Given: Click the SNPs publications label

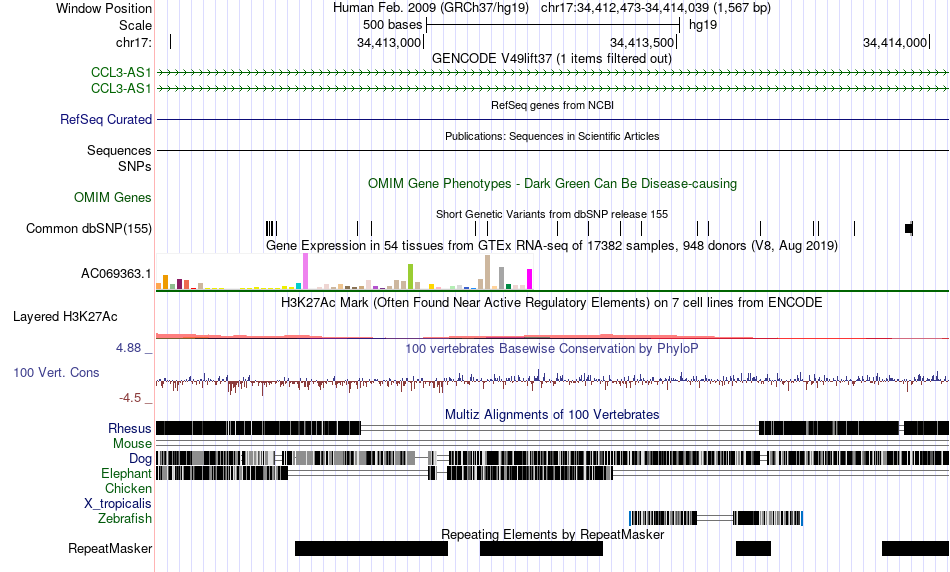Looking at the screenshot, I should [x=135, y=166].
